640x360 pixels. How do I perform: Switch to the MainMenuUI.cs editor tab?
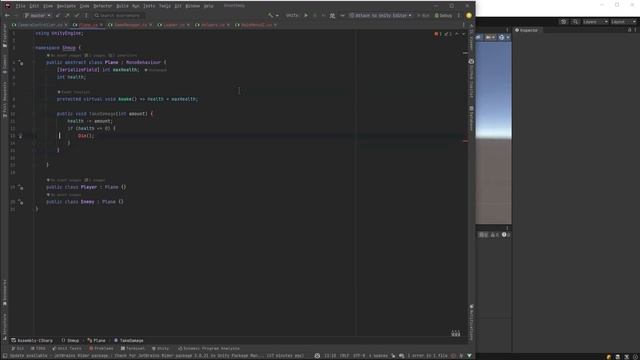256,25
